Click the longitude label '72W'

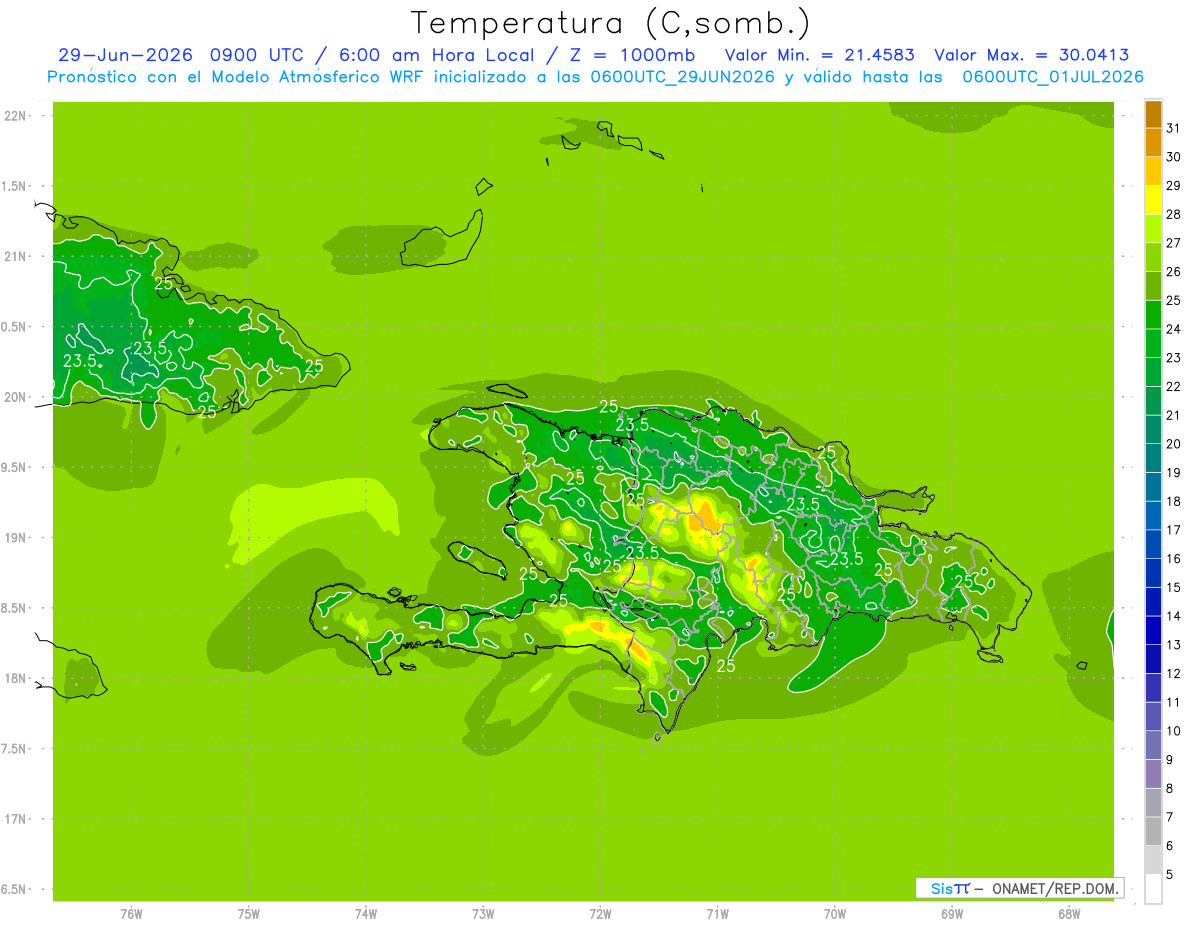tap(600, 914)
